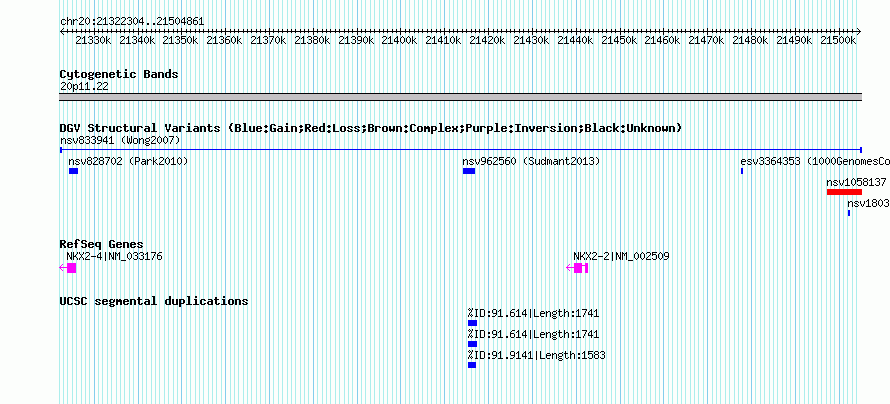This screenshot has height=404, width=890.
Task: Select the magenta NKX2-4 gene glyph
Action: (68, 268)
